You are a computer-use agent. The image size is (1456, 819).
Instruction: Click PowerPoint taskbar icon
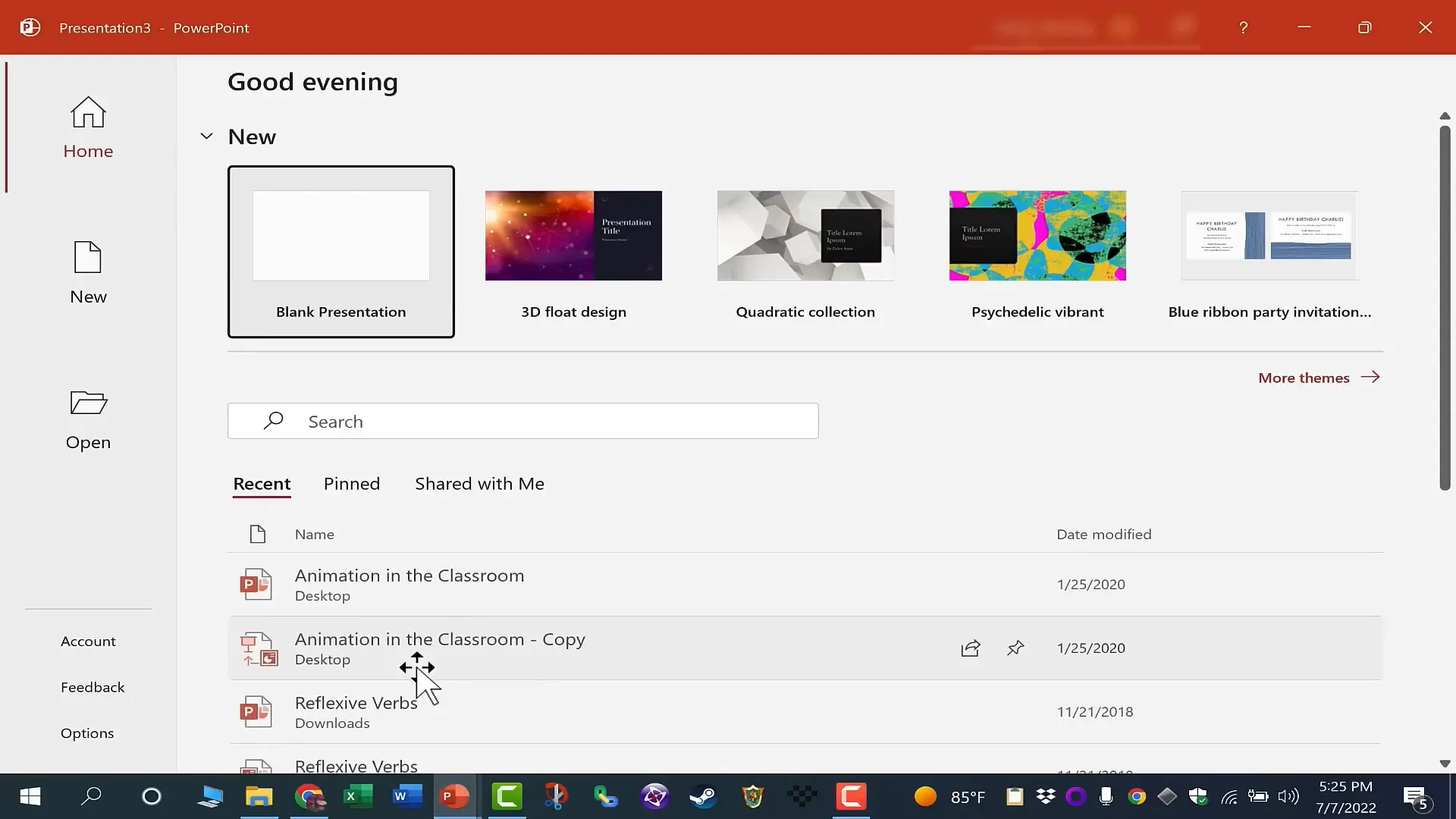point(455,796)
